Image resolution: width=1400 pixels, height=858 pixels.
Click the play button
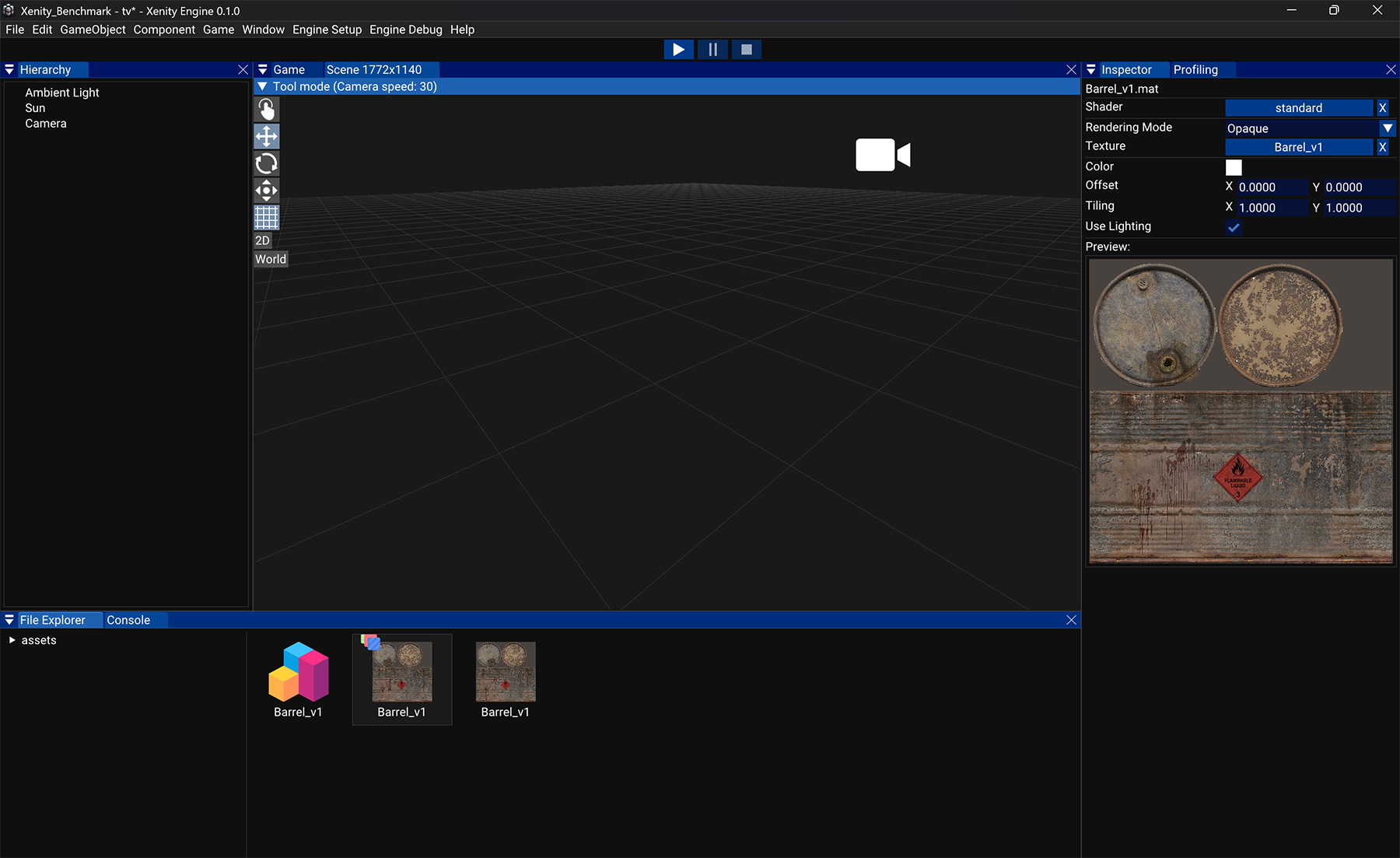pos(678,50)
